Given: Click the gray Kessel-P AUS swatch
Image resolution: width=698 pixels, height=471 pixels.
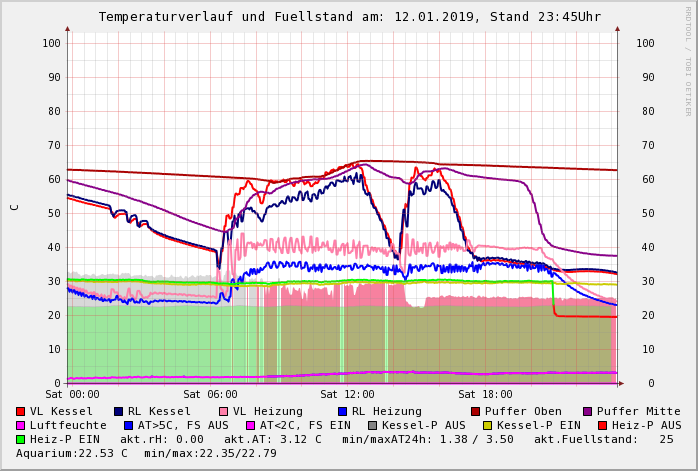Looking at the screenshot, I should pyautogui.click(x=372, y=425).
